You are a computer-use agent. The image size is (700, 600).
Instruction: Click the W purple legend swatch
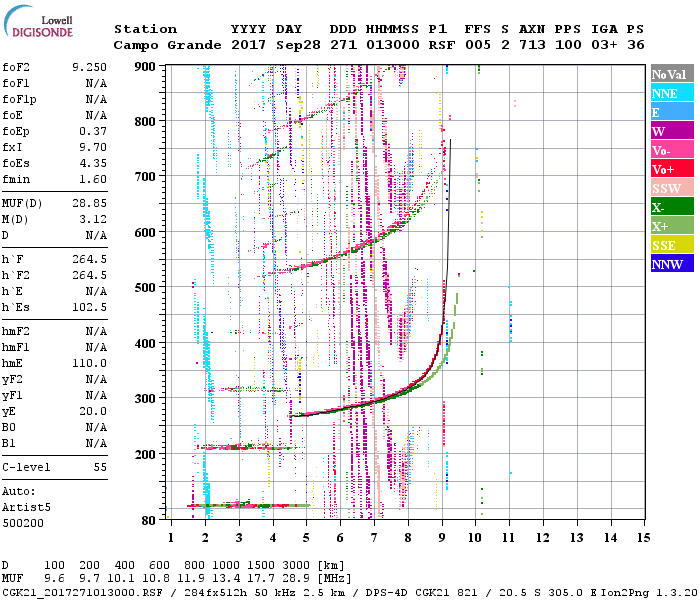(x=672, y=131)
